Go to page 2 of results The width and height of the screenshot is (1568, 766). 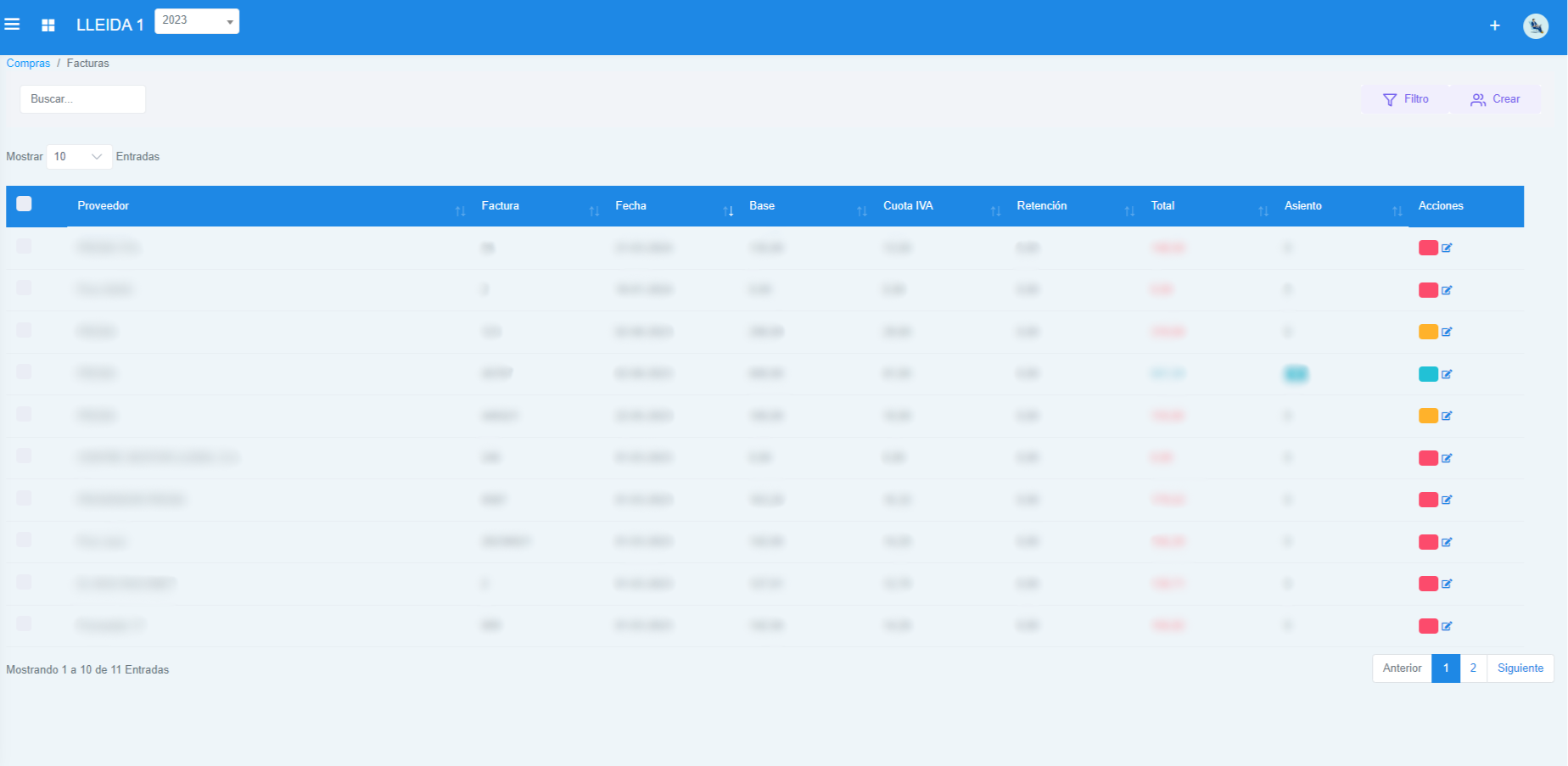coord(1473,668)
